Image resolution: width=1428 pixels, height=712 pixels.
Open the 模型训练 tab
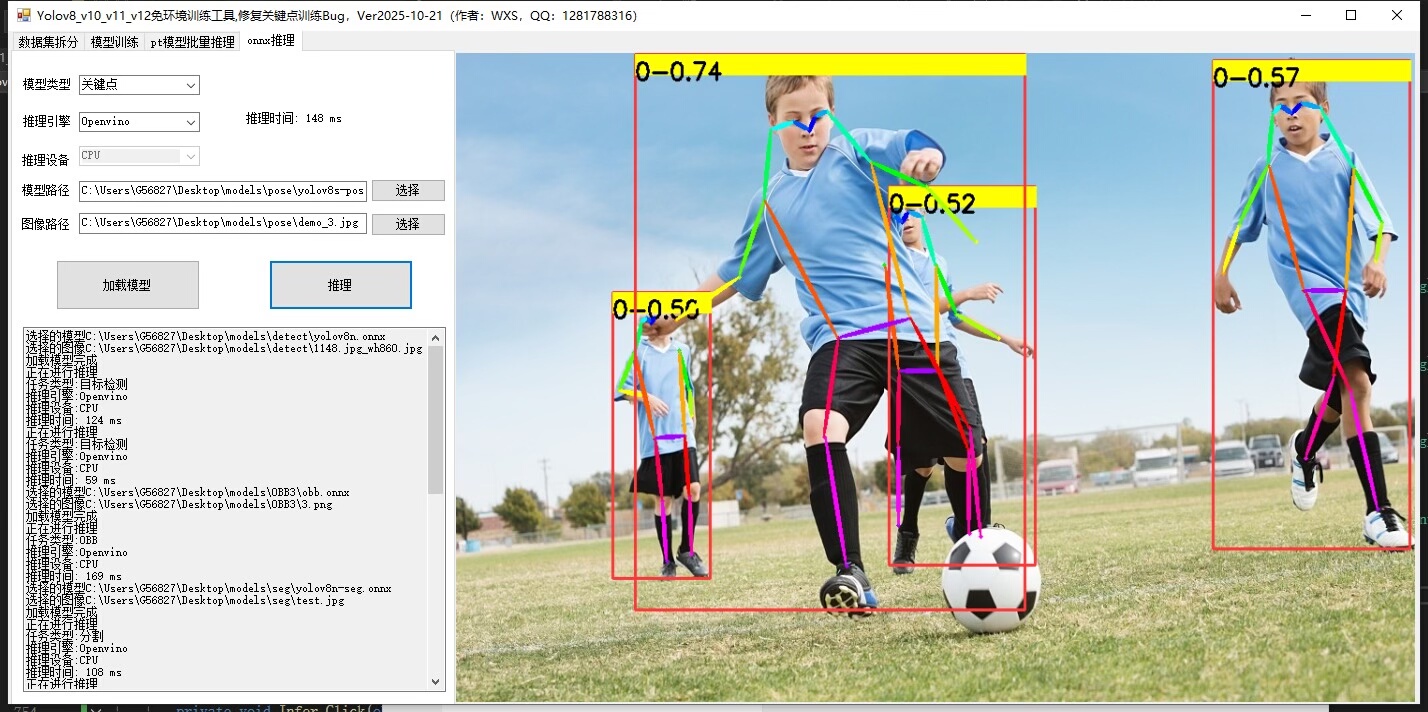(x=114, y=42)
